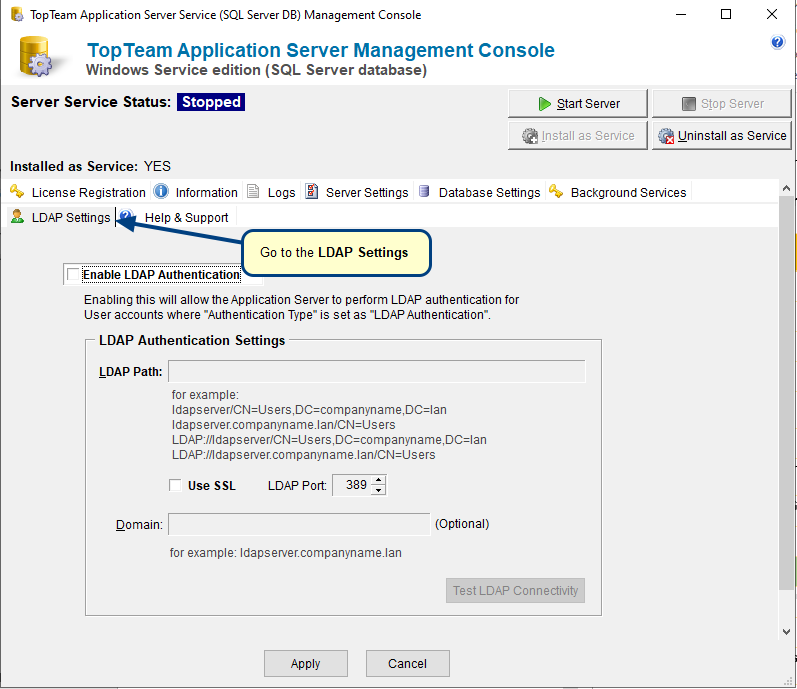
Task: Click the LDAP Settings user icon
Action: click(17, 216)
